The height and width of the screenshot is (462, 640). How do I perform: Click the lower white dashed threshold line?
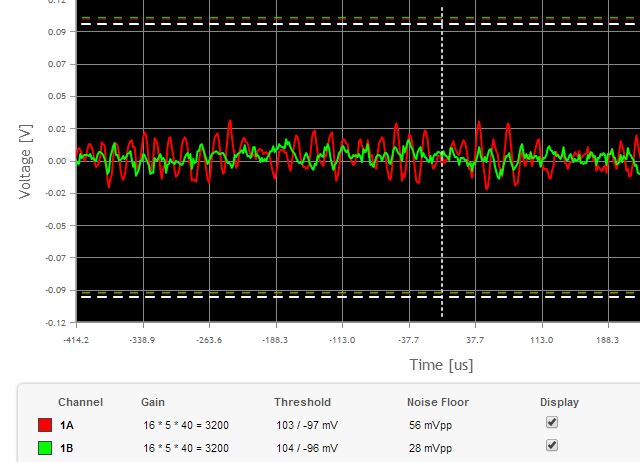(x=300, y=297)
